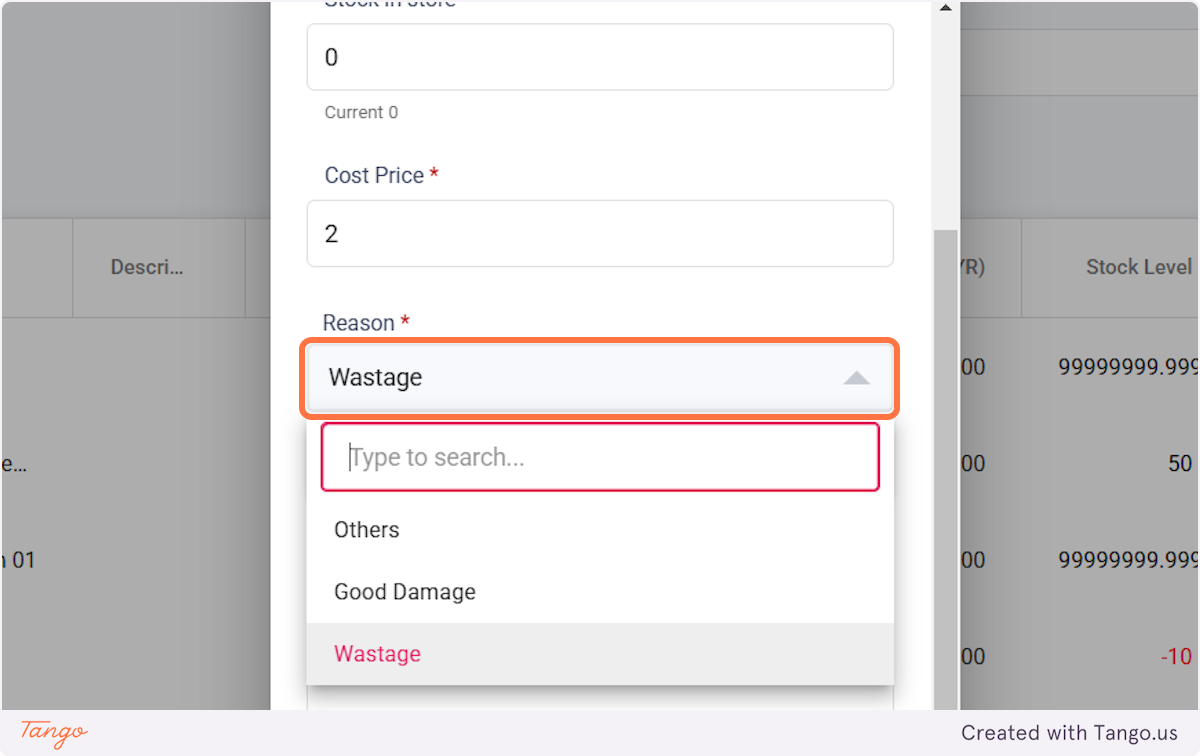Click the Stock Level column header
The image size is (1200, 756).
[1138, 267]
